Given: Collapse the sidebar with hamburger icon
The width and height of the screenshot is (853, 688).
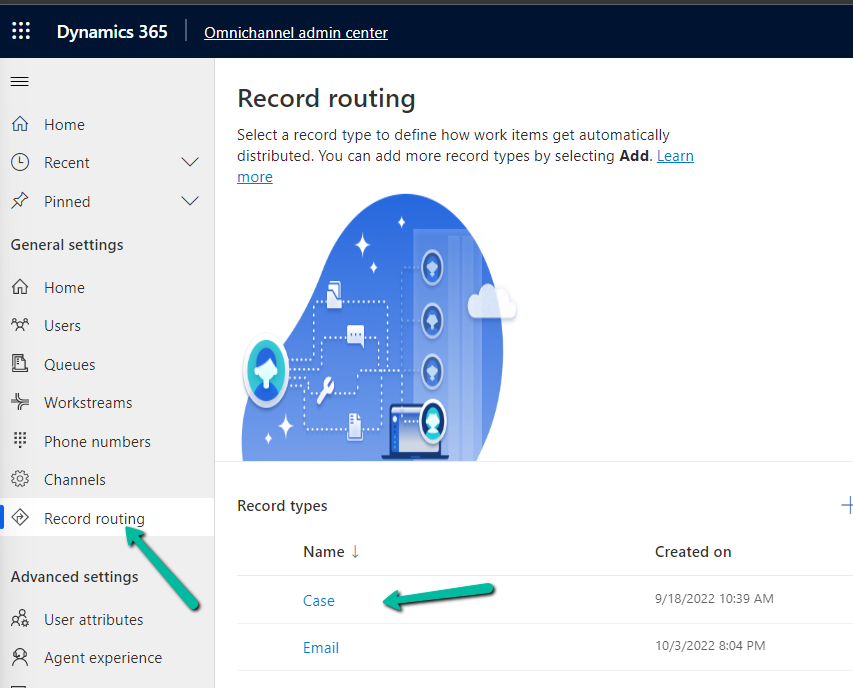Looking at the screenshot, I should tap(19, 81).
